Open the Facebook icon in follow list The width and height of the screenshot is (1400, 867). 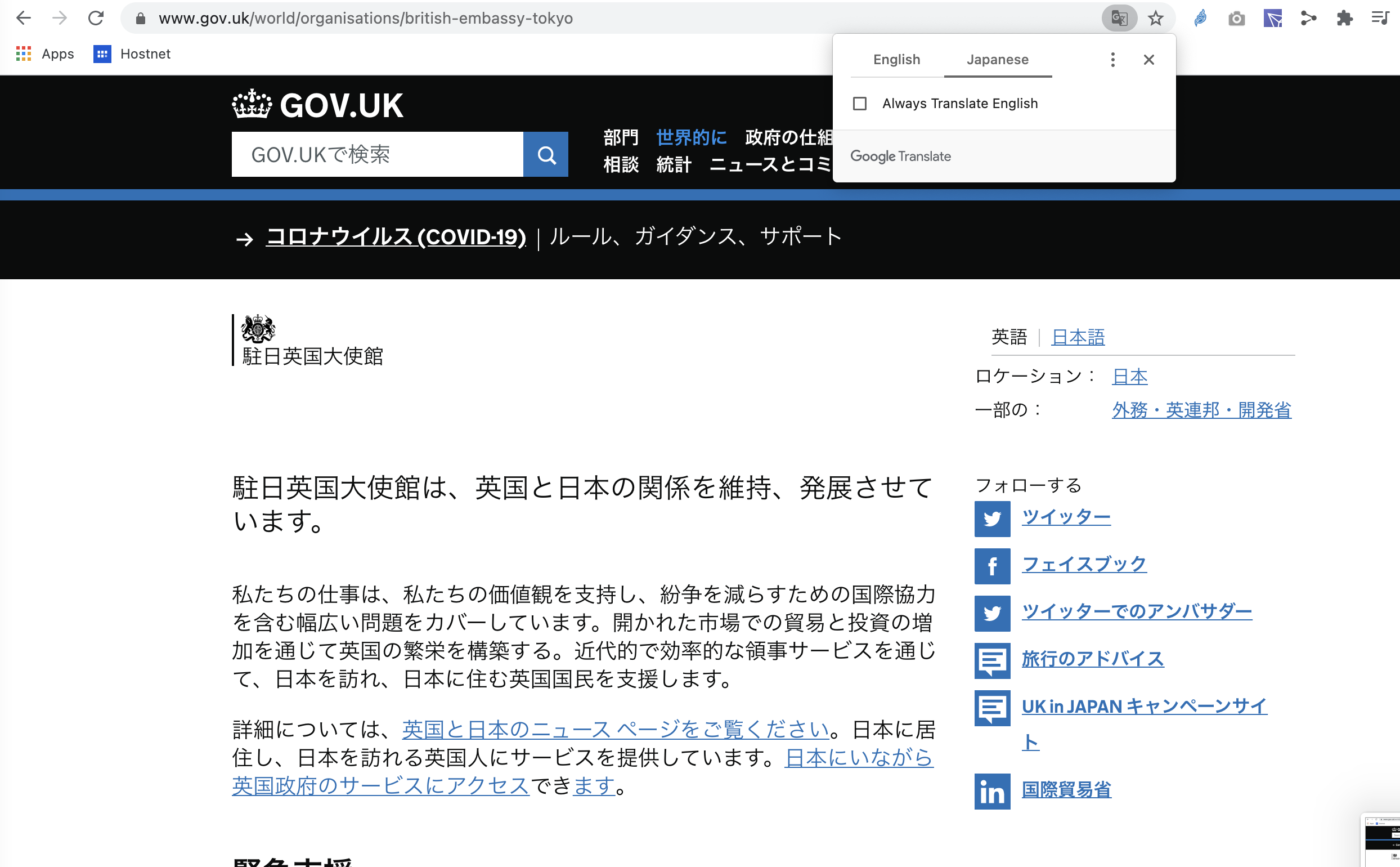coord(991,566)
